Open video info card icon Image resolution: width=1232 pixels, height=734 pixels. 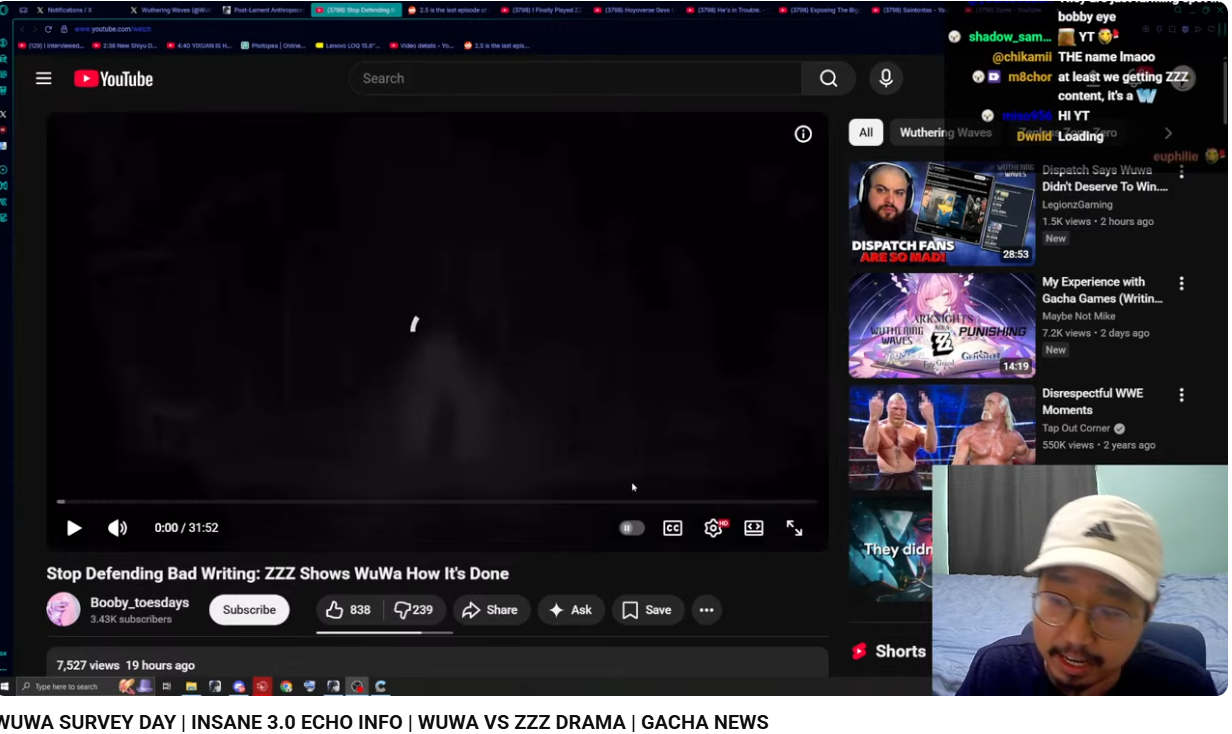tap(803, 134)
